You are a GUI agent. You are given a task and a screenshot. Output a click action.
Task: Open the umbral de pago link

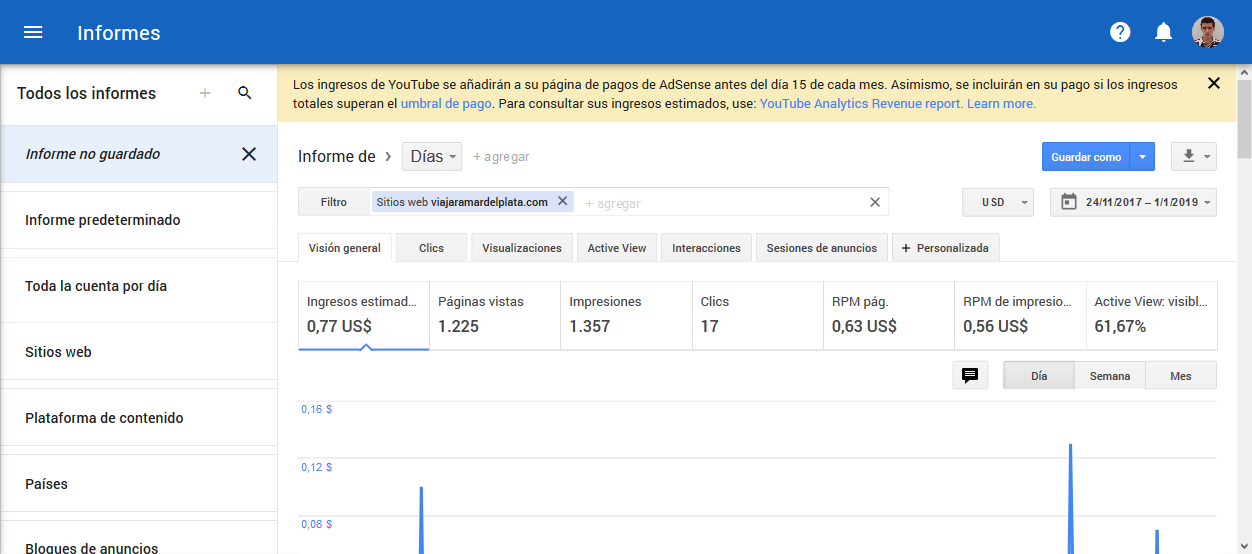coord(446,103)
